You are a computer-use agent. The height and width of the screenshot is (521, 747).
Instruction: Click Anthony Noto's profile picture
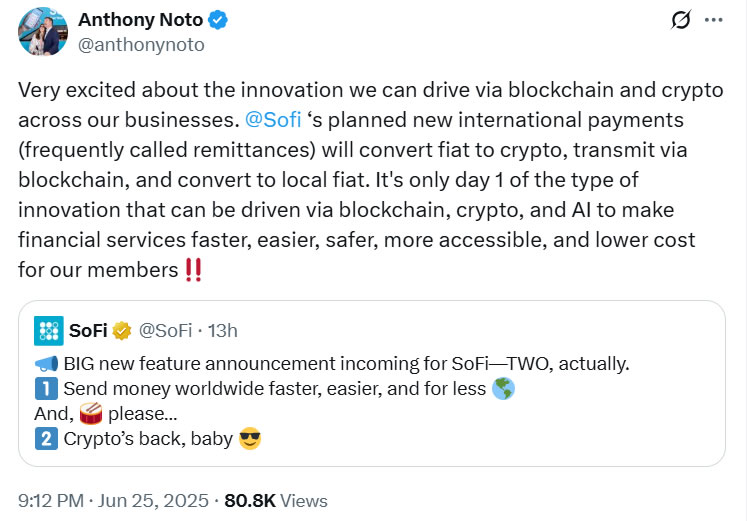point(43,31)
